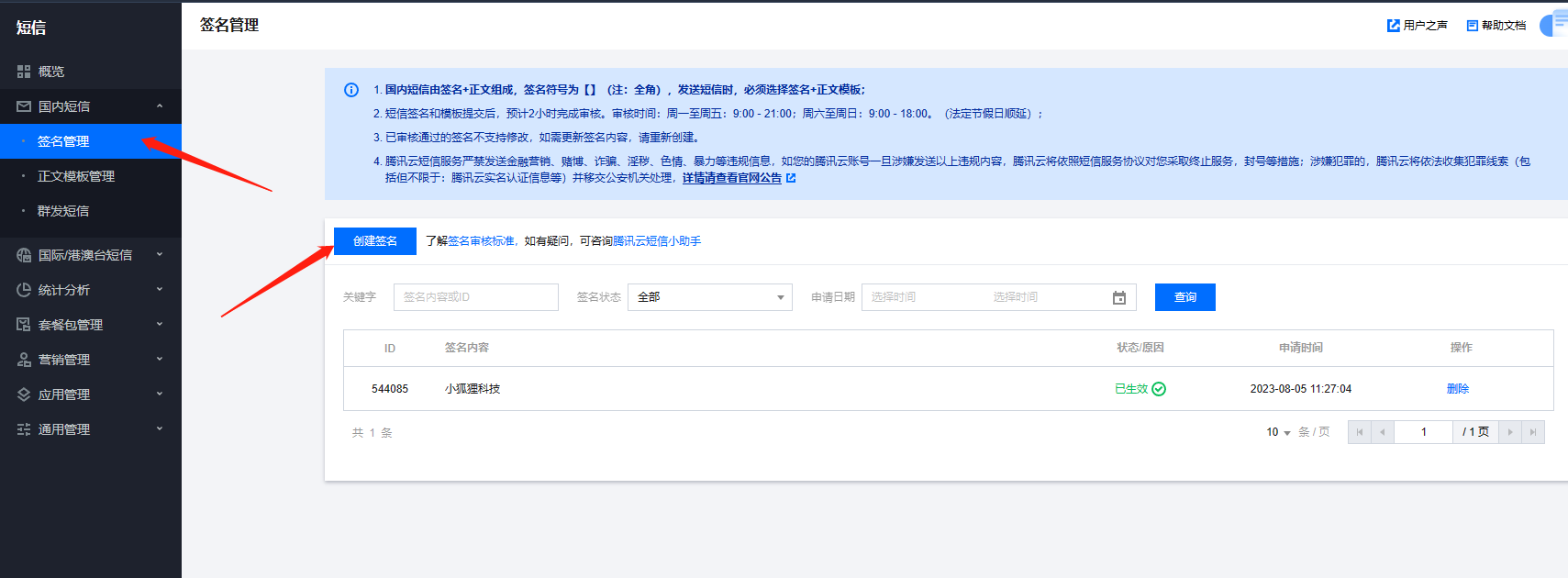
Task: Open 套餐包管理 menu label
Action: tap(71, 325)
